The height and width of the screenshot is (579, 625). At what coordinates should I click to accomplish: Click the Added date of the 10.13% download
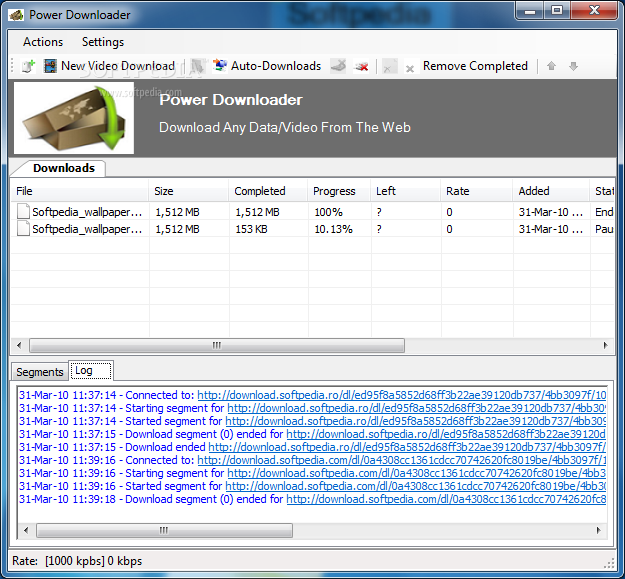550,229
